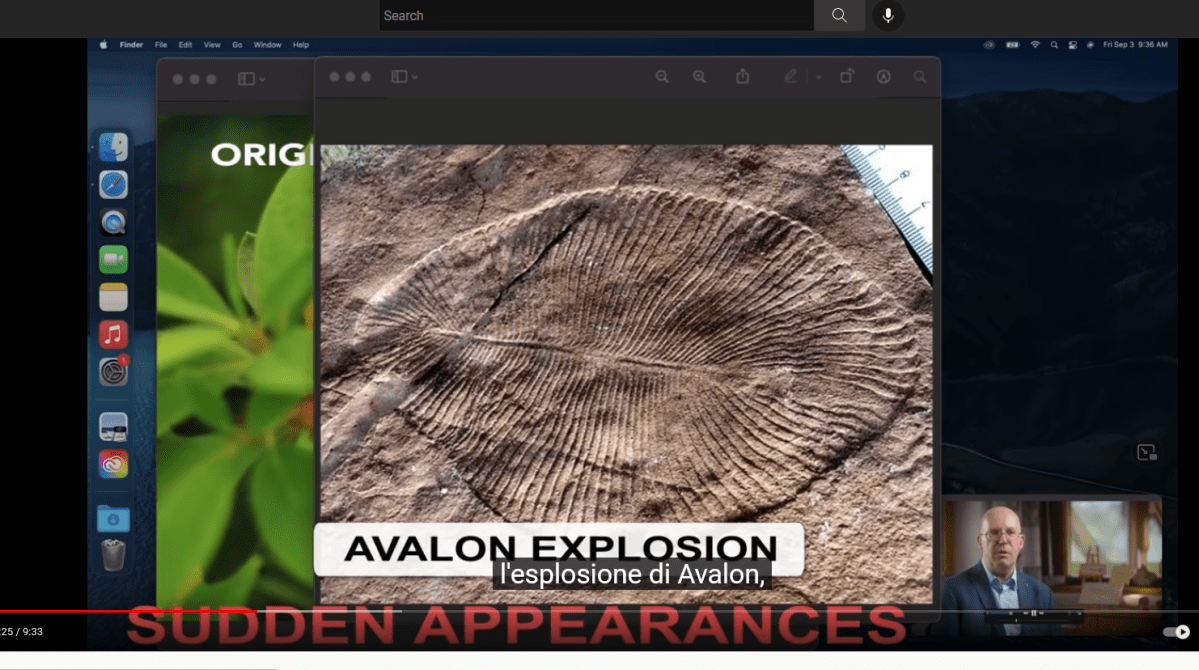Click the Wi-Fi icon in the menu bar
The width and height of the screenshot is (1199, 670).
coord(1035,44)
